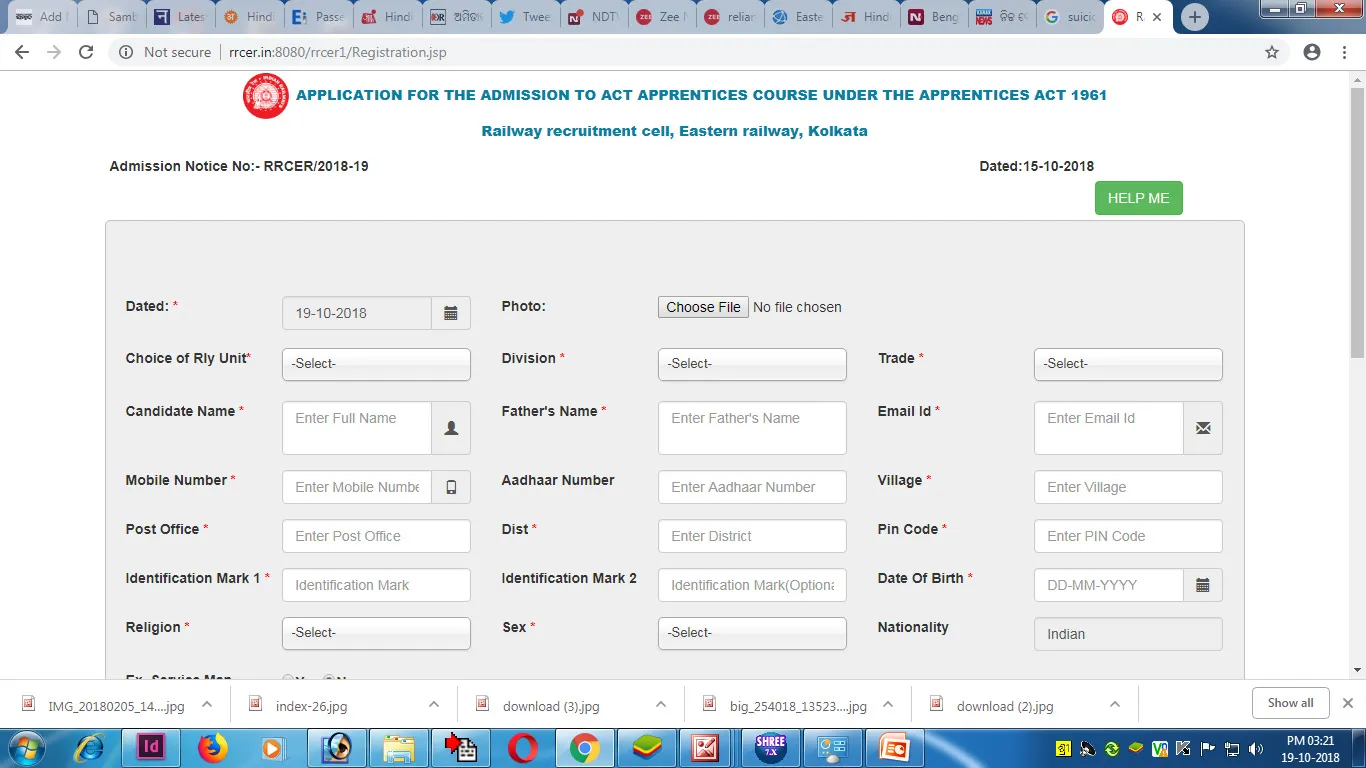The image size is (1366, 768).
Task: Open BlueStacks from the taskbar
Action: pyautogui.click(x=646, y=747)
